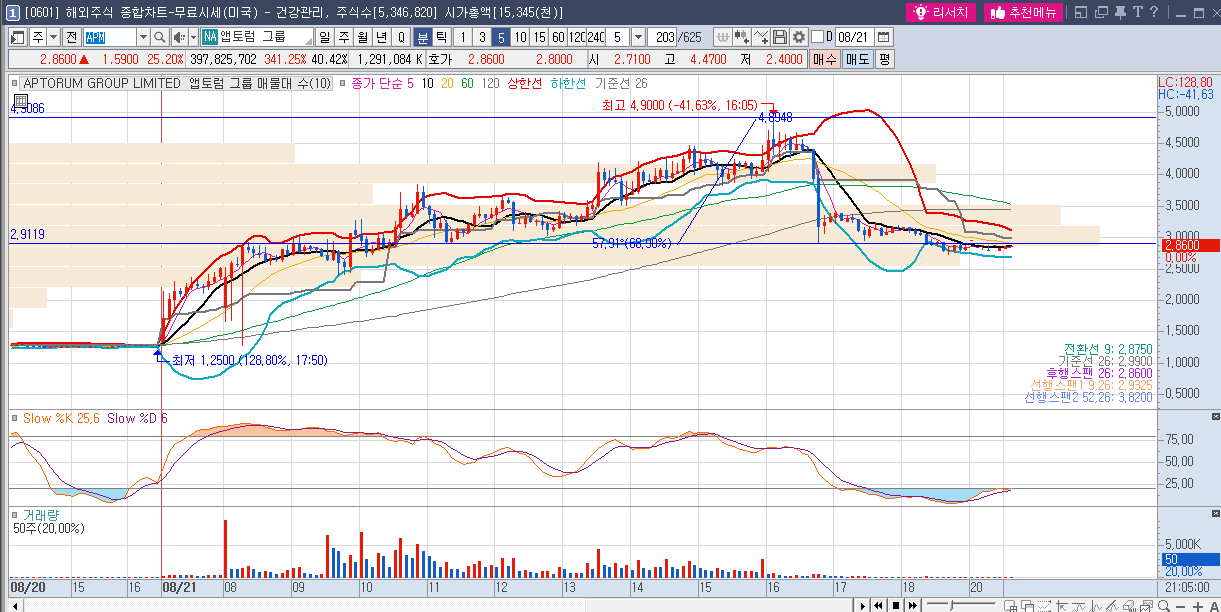Click the 리서치 research button
Viewport: 1221px width, 612px height.
click(943, 12)
